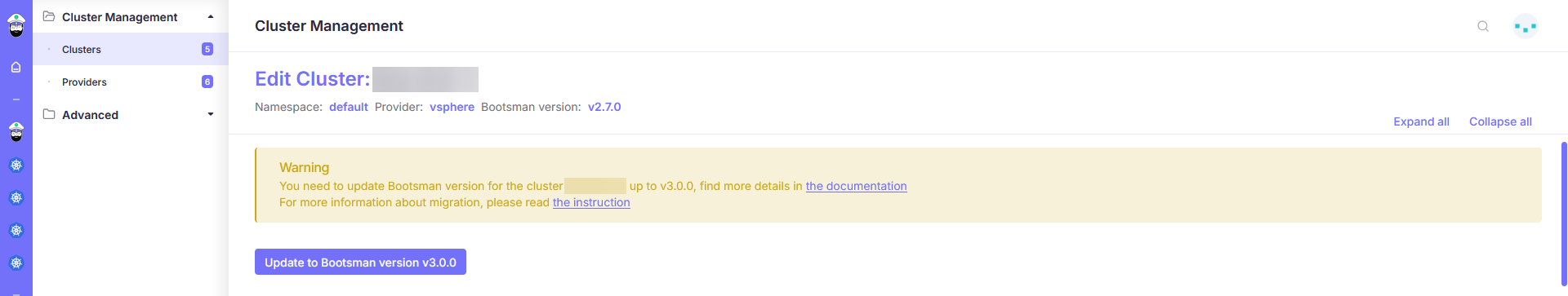Click the page vertical scrollbar
The height and width of the screenshot is (296, 1568).
pos(1564,214)
